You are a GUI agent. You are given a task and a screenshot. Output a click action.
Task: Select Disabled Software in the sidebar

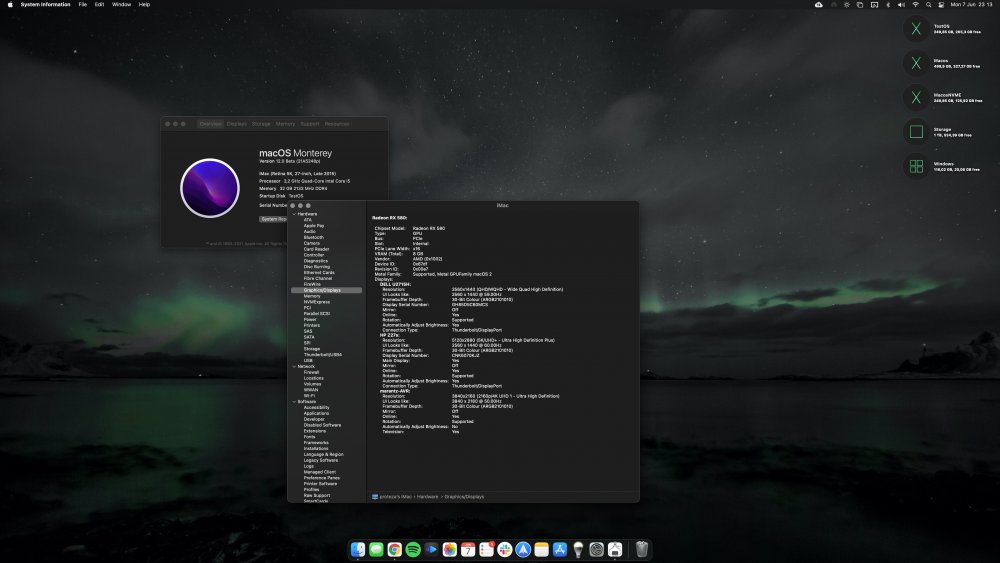pos(322,425)
